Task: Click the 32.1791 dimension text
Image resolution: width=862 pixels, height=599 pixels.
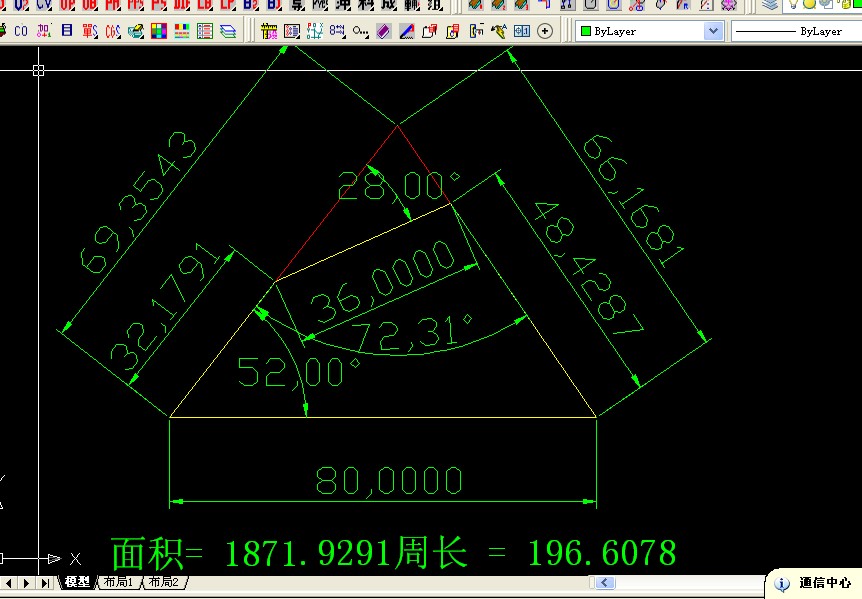Action: pos(164,307)
